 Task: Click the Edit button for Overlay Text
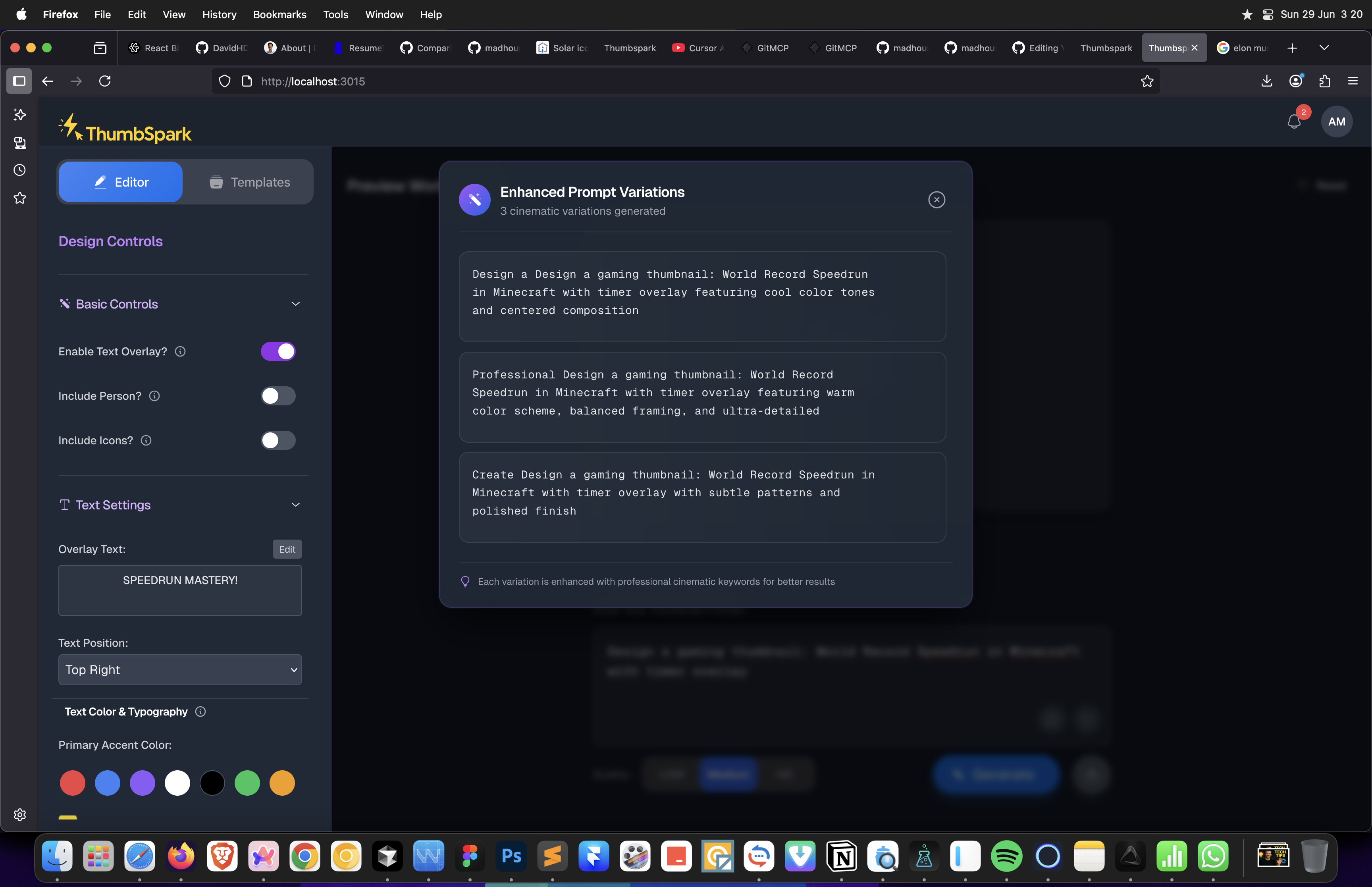pyautogui.click(x=287, y=550)
